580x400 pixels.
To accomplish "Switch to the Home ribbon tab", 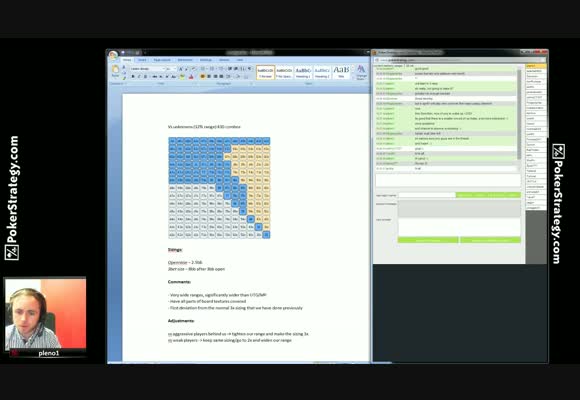I will click(127, 60).
